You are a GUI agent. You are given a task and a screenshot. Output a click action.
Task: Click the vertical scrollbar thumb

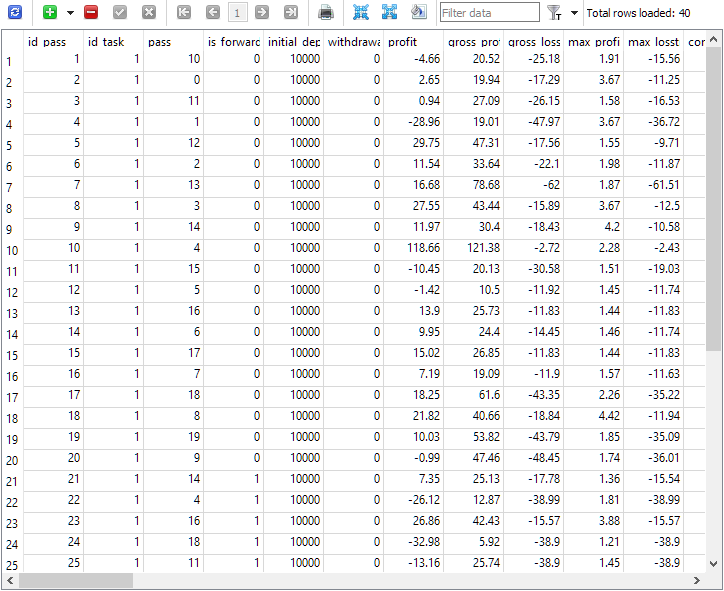[713, 199]
